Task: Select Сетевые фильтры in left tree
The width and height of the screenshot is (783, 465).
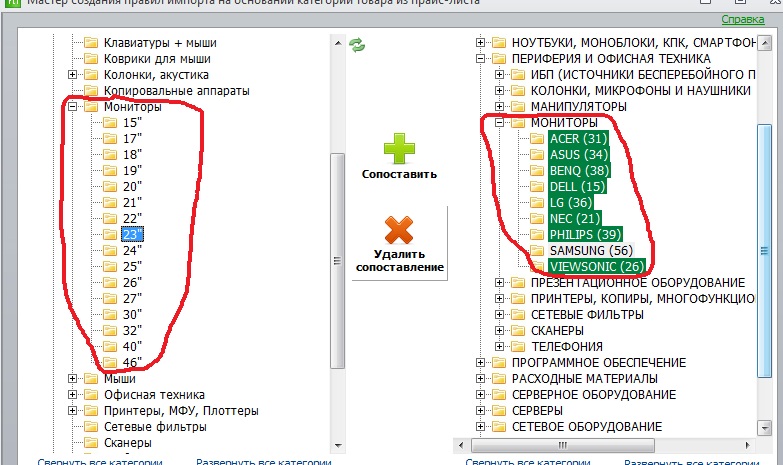Action: pos(155,427)
